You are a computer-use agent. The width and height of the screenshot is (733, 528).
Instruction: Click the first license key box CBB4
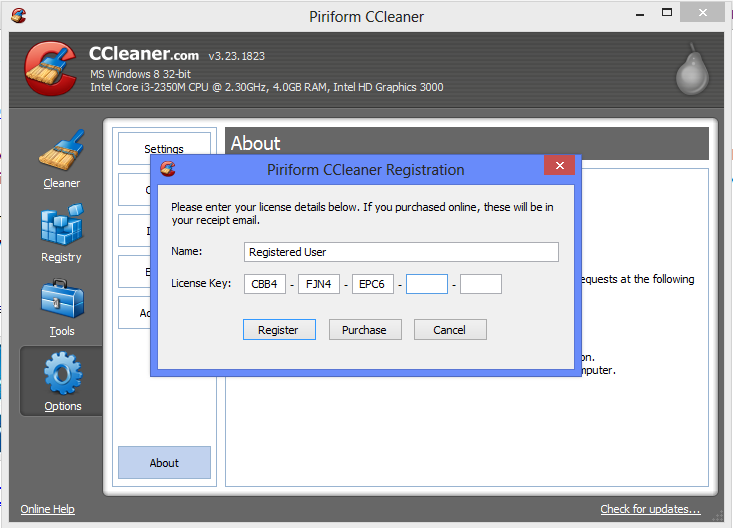(265, 284)
